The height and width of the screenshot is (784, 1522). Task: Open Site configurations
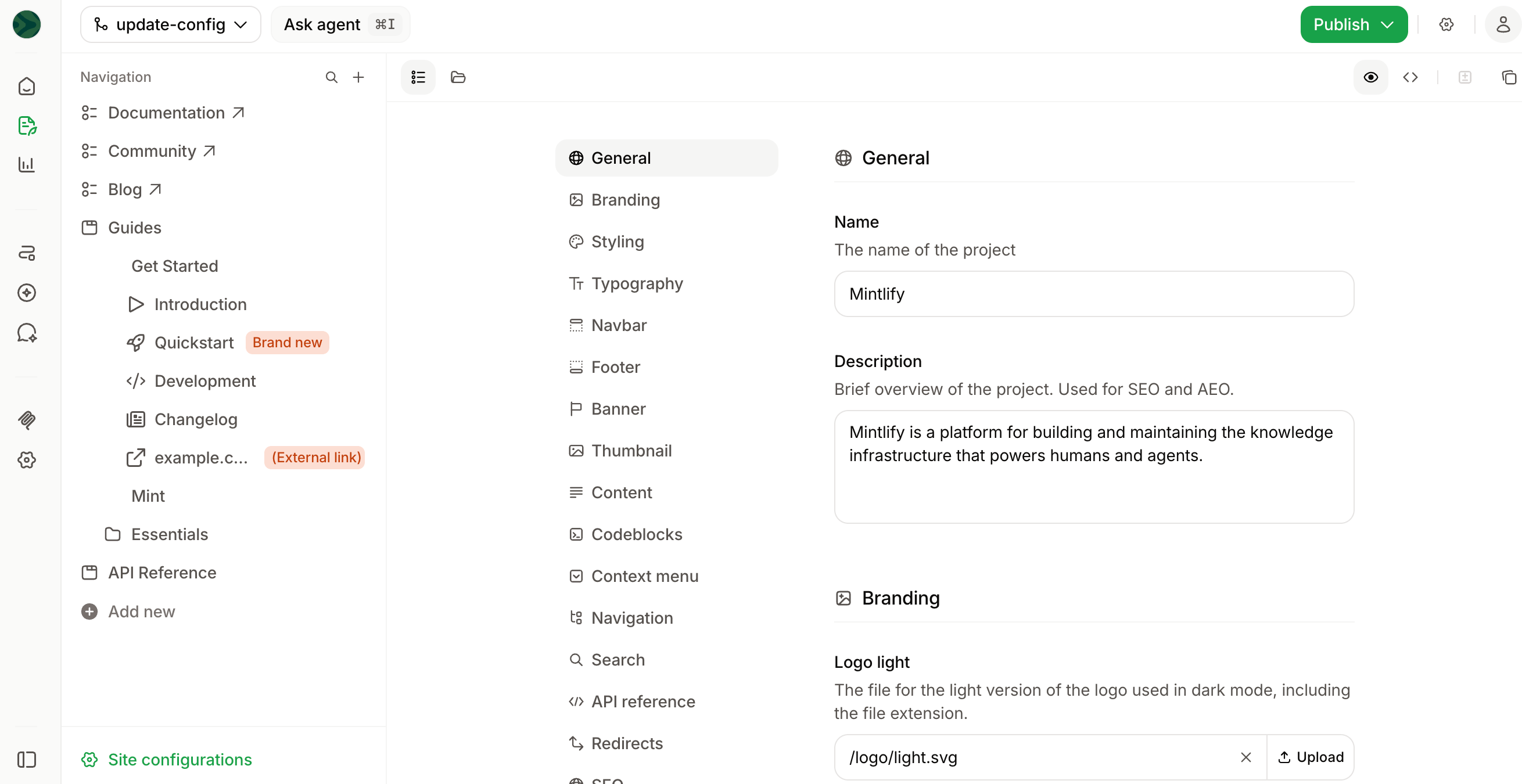(x=167, y=760)
